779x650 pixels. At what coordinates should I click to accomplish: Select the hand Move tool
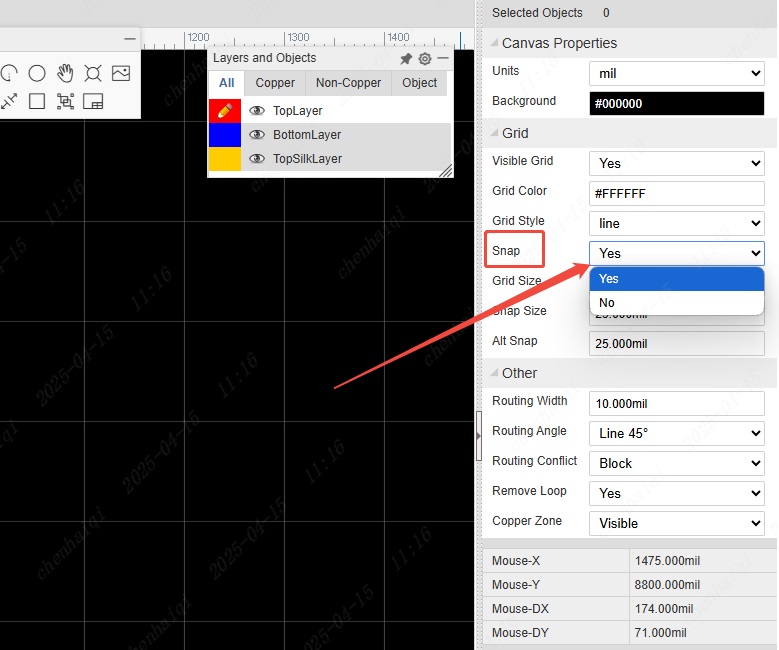pos(65,73)
